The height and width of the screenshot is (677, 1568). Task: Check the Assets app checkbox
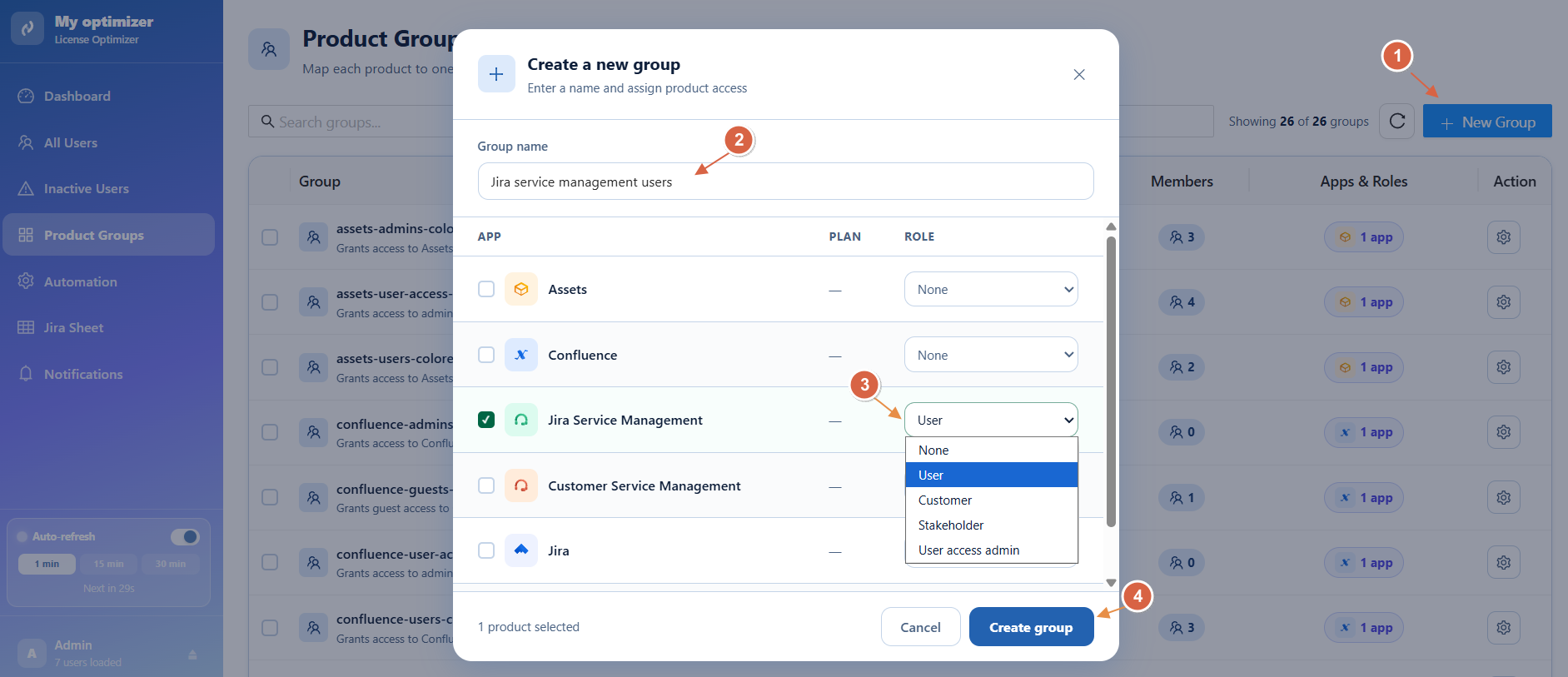(486, 289)
